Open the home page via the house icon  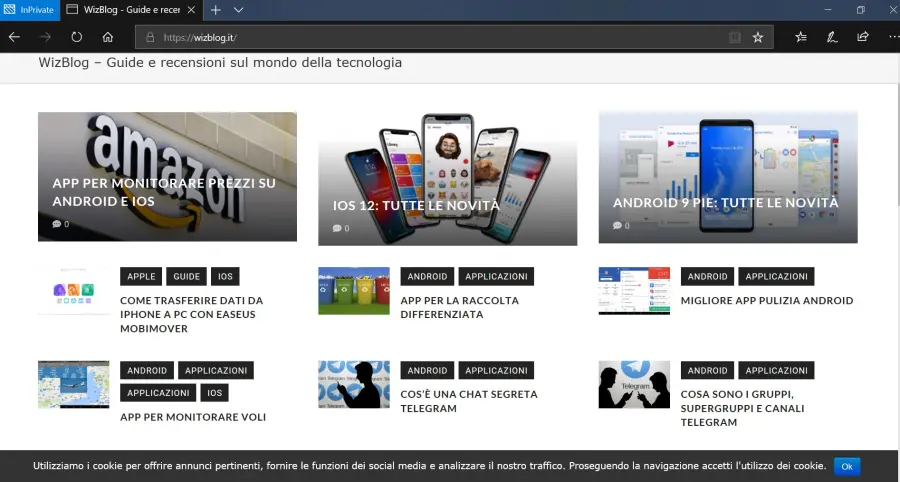(x=107, y=37)
